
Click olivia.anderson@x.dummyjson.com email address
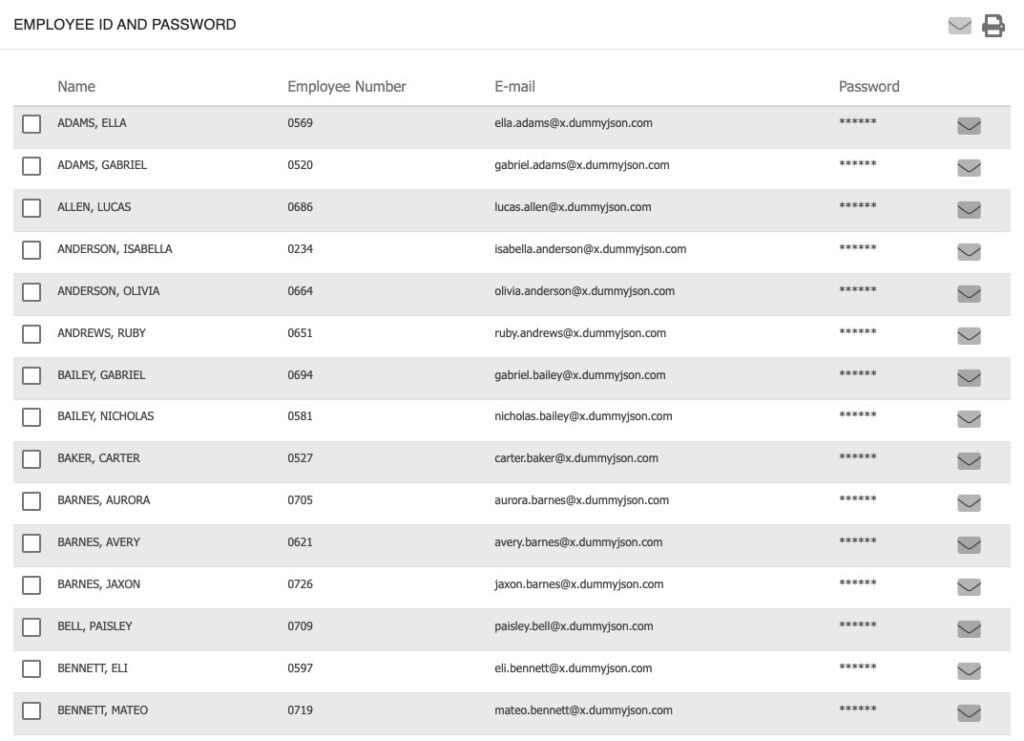[x=584, y=291]
